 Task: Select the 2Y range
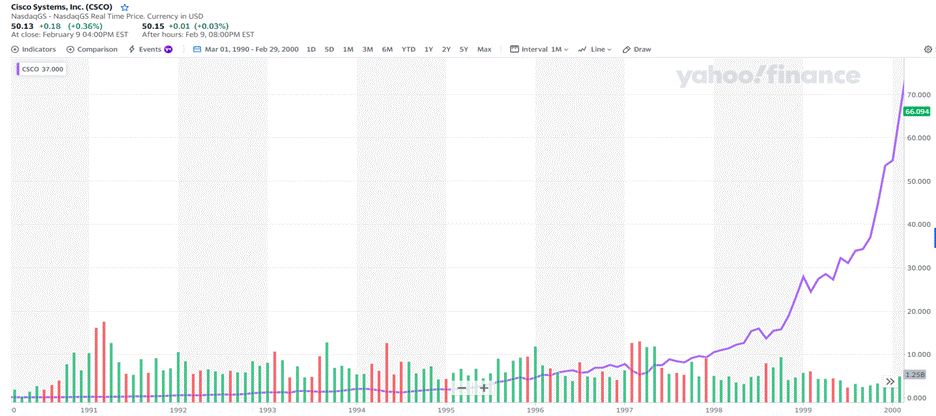[x=446, y=50]
